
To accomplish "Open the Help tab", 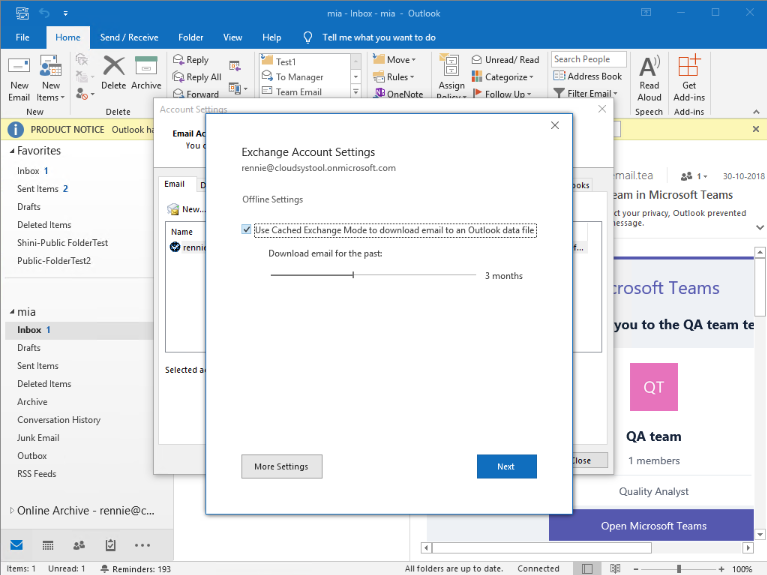I will coord(271,38).
